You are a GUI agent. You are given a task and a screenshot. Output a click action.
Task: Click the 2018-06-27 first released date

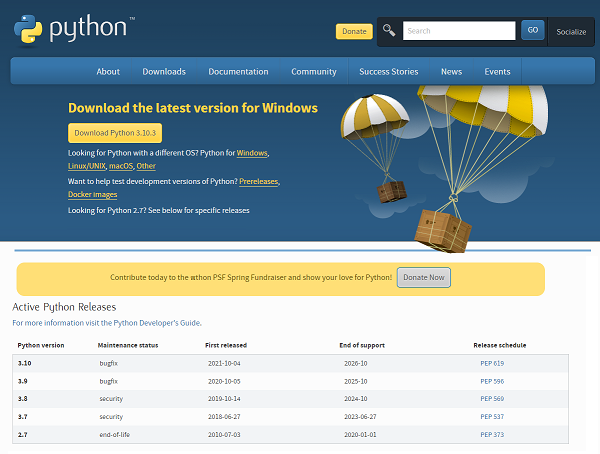pos(224,416)
